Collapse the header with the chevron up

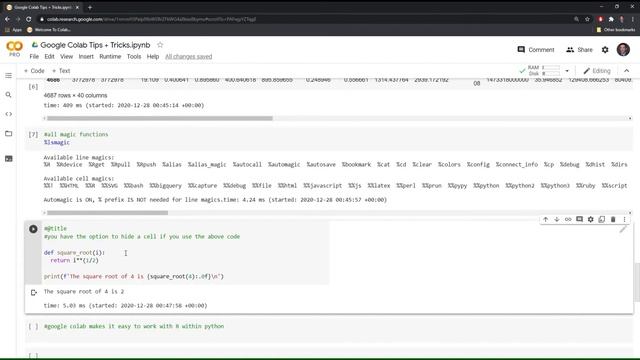point(627,71)
